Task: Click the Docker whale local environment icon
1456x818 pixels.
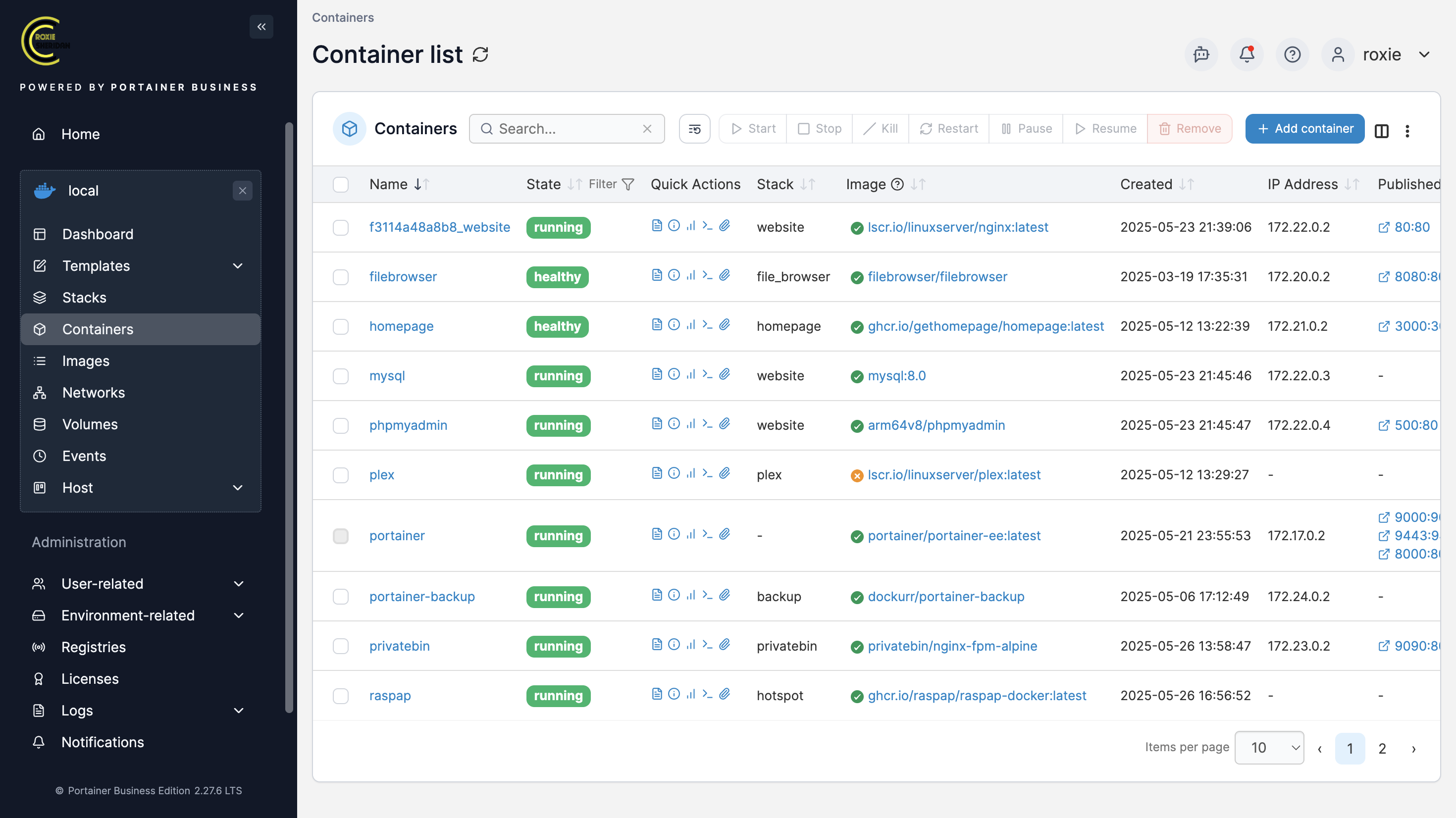Action: point(45,191)
